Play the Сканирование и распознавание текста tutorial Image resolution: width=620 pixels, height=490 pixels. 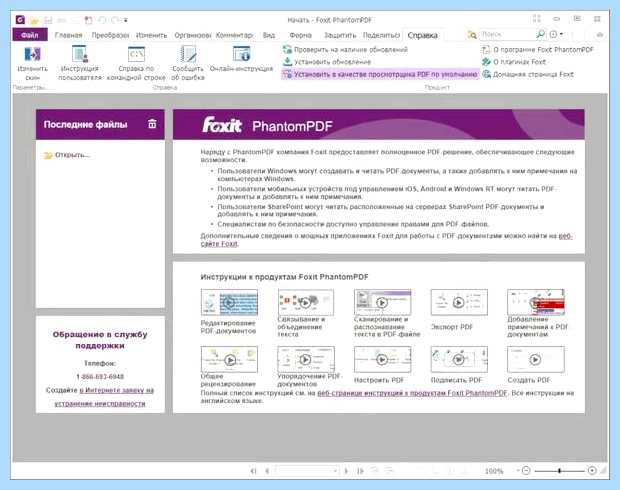point(382,303)
